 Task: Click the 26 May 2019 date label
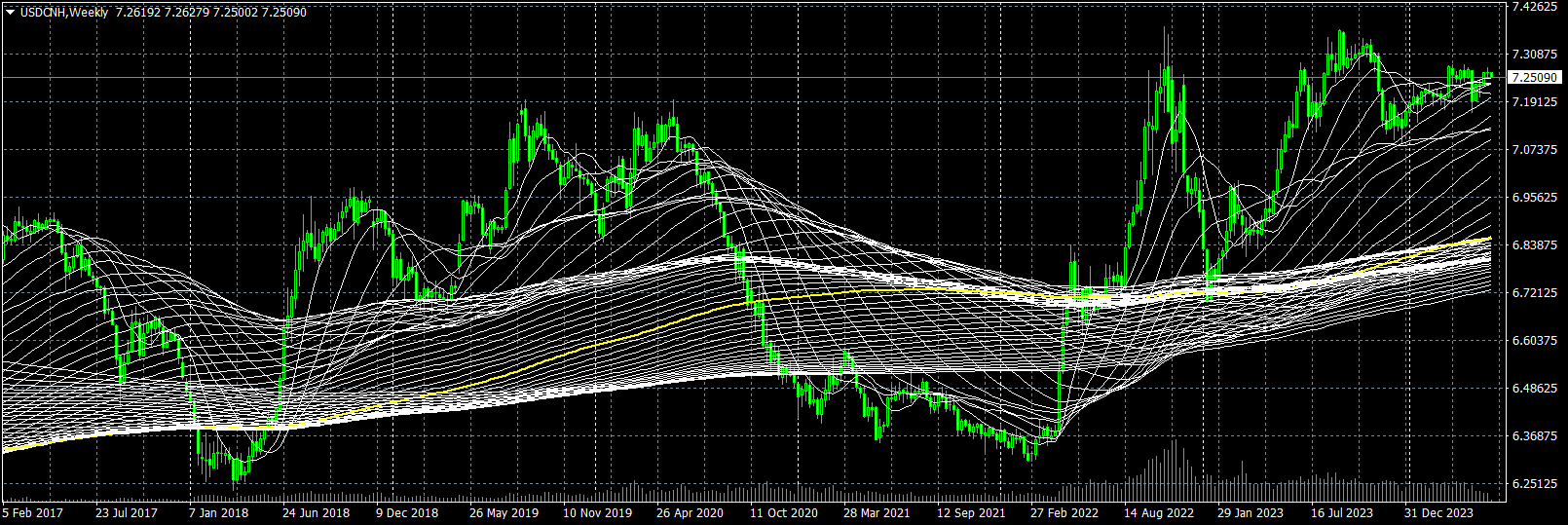coord(503,512)
